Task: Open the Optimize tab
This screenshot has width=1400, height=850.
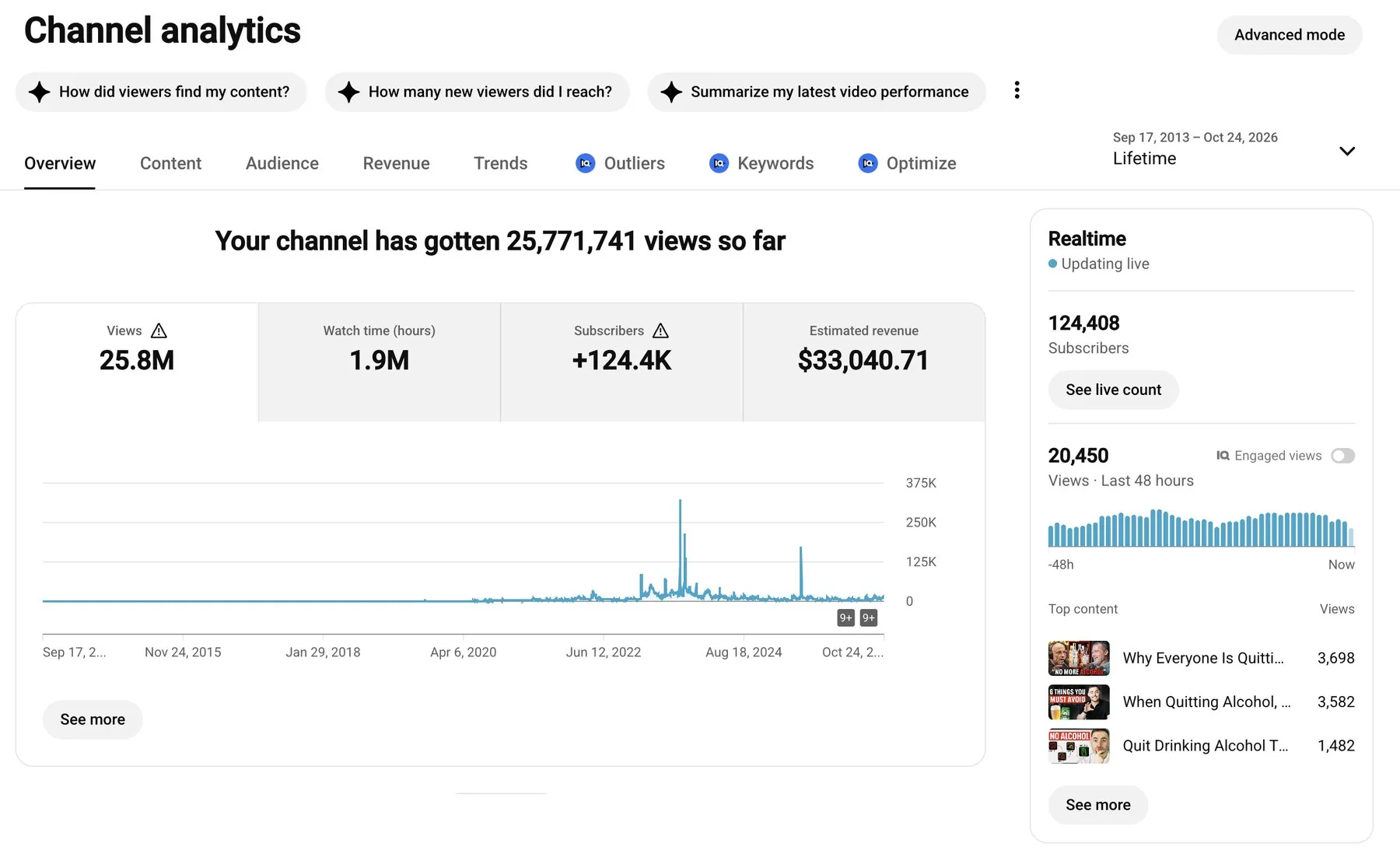Action: (907, 163)
